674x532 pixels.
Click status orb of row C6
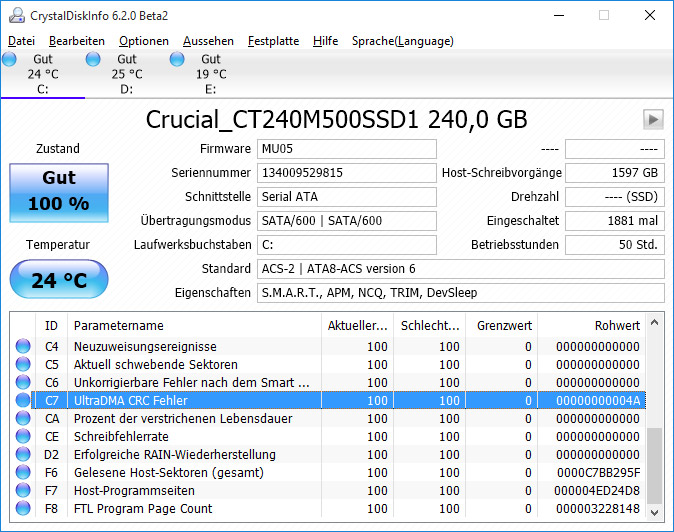tap(23, 382)
